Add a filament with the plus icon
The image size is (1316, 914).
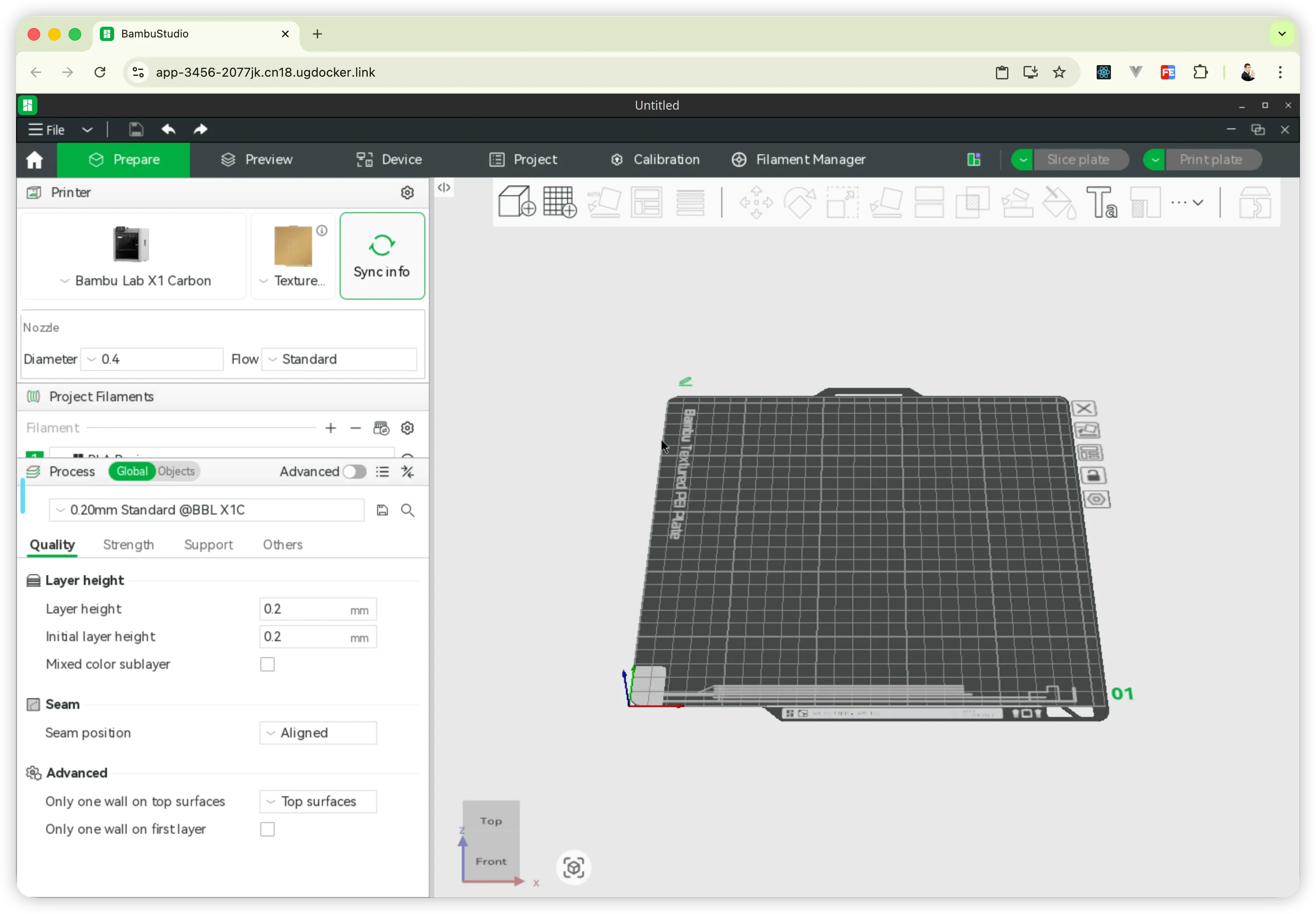pyautogui.click(x=330, y=428)
